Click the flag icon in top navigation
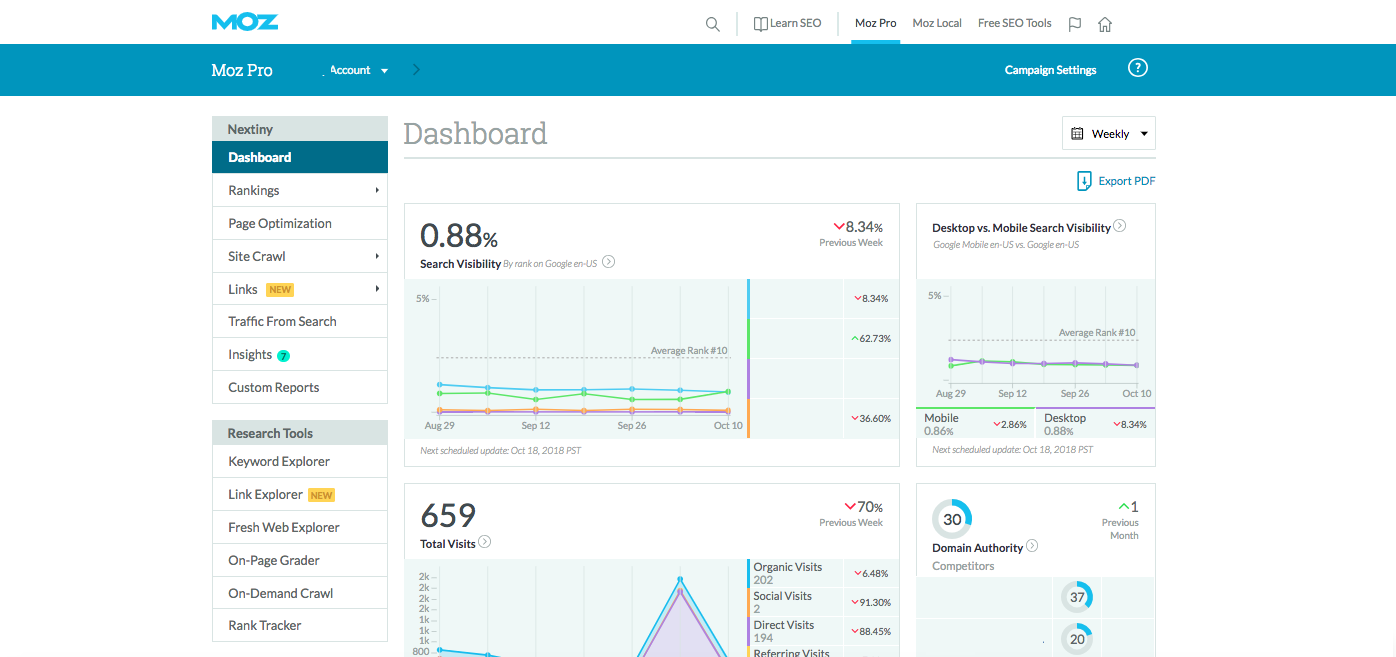This screenshot has height=657, width=1396. pos(1075,24)
